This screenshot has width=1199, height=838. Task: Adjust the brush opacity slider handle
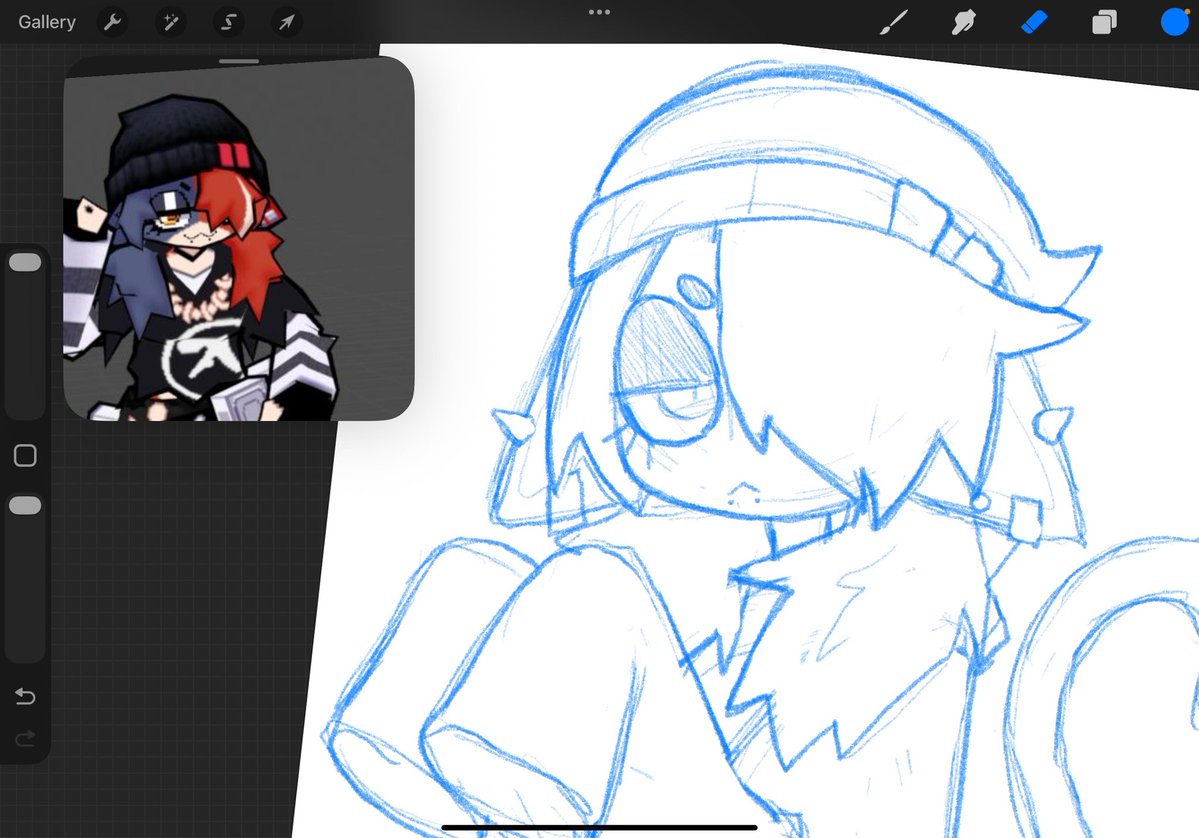tap(25, 505)
